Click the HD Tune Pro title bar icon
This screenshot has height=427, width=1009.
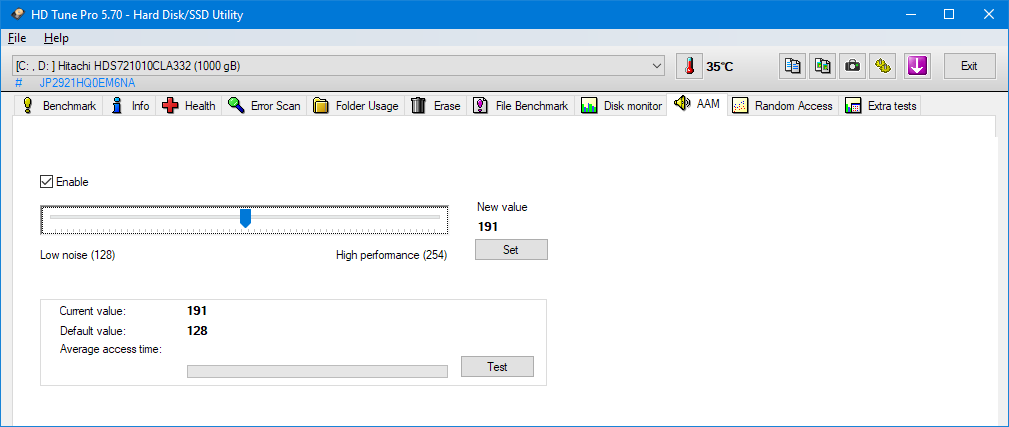pyautogui.click(x=17, y=14)
